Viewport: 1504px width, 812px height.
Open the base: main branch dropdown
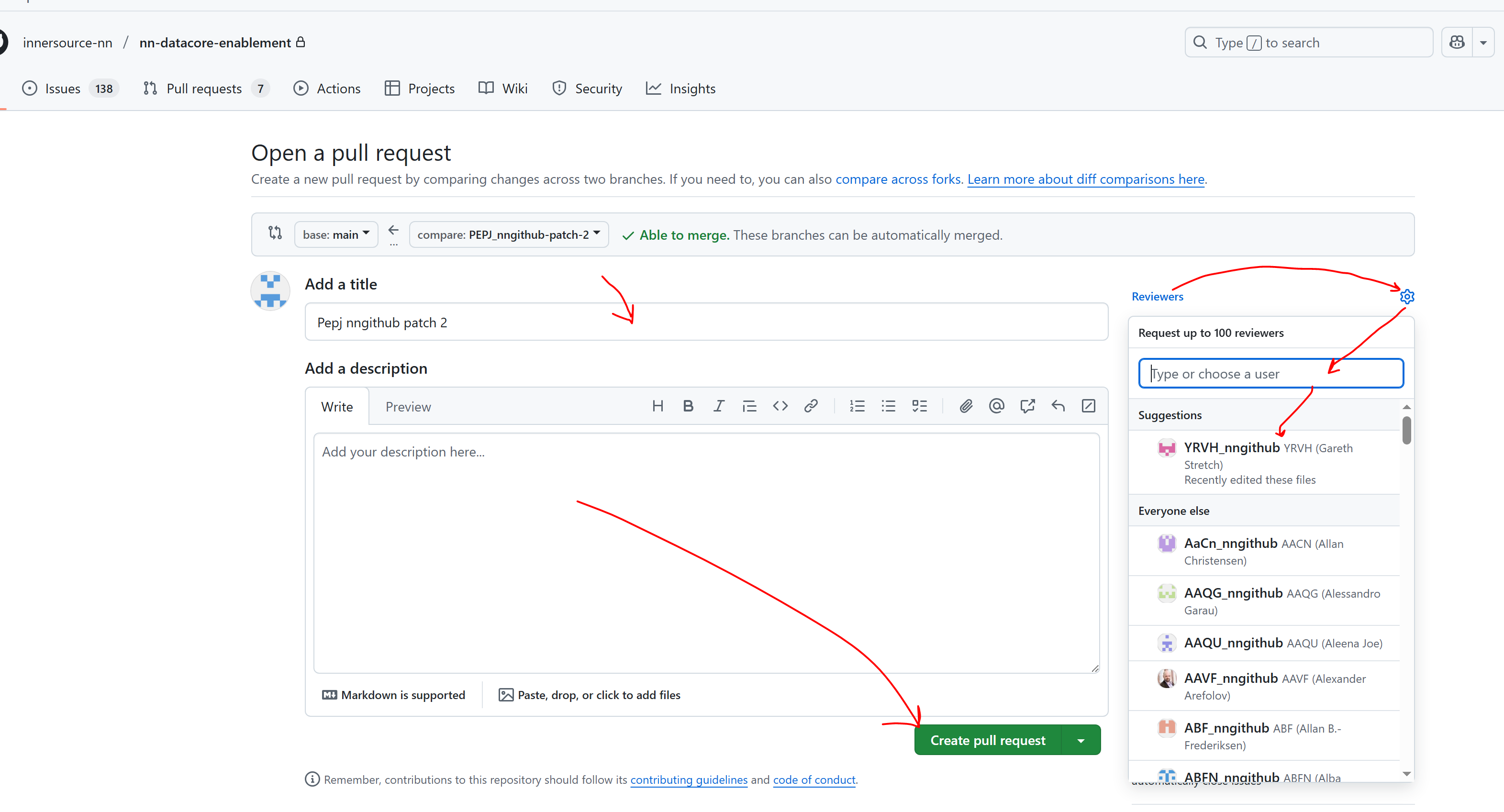[336, 234]
